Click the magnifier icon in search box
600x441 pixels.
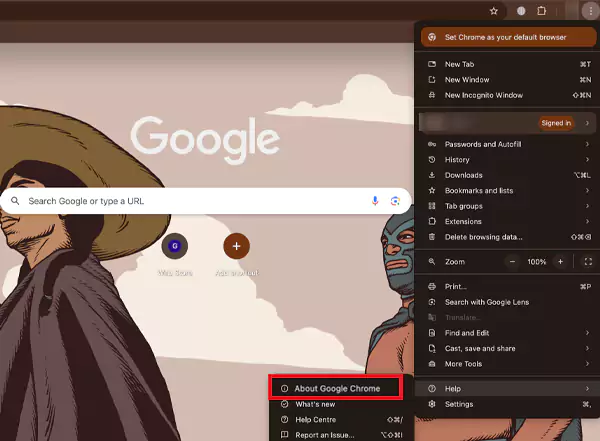15,201
